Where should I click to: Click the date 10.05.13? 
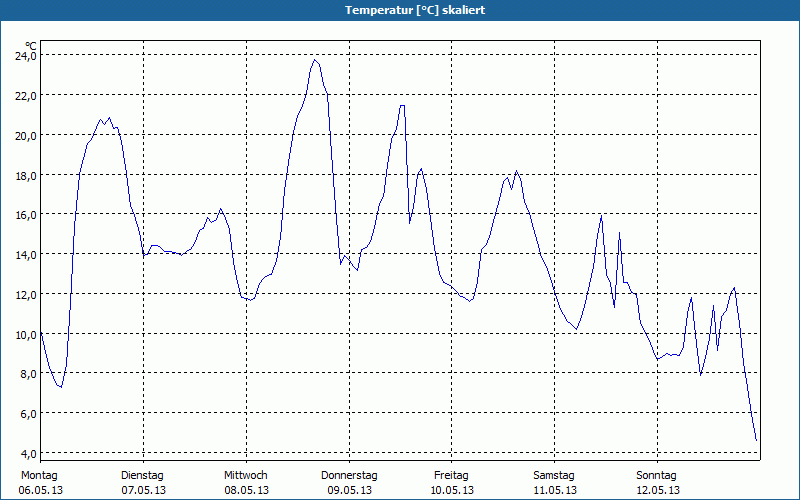[452, 490]
